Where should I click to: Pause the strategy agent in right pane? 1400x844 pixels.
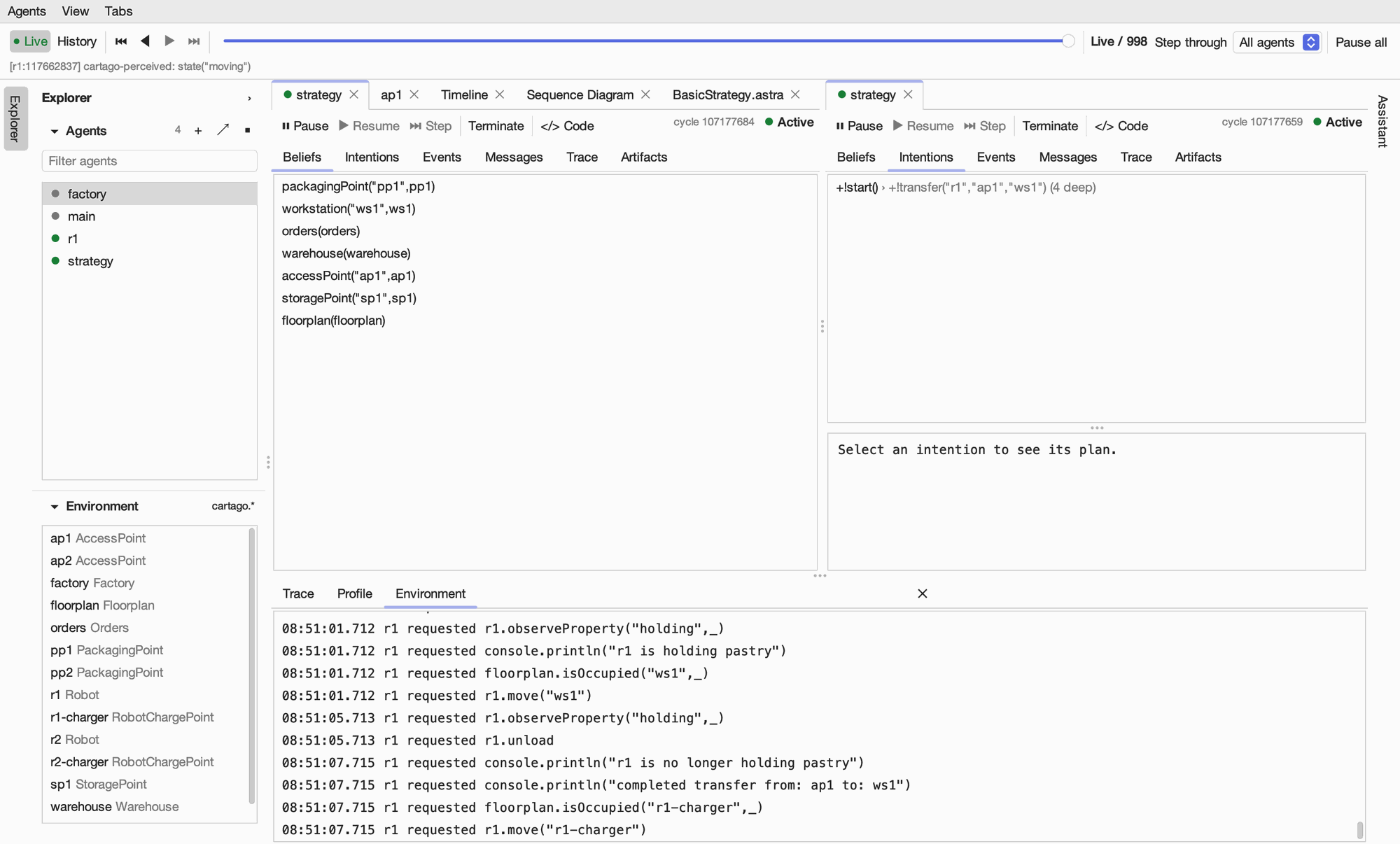point(859,126)
